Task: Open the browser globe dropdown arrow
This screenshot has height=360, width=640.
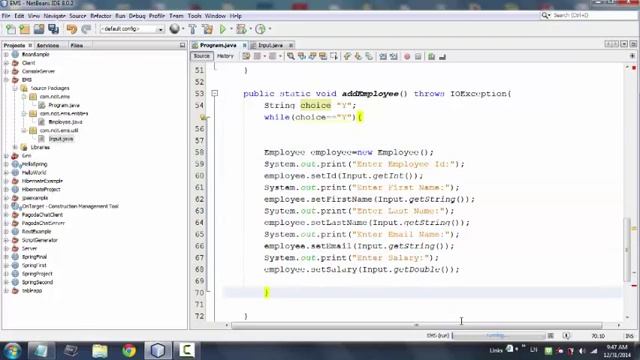Action: (x=183, y=29)
